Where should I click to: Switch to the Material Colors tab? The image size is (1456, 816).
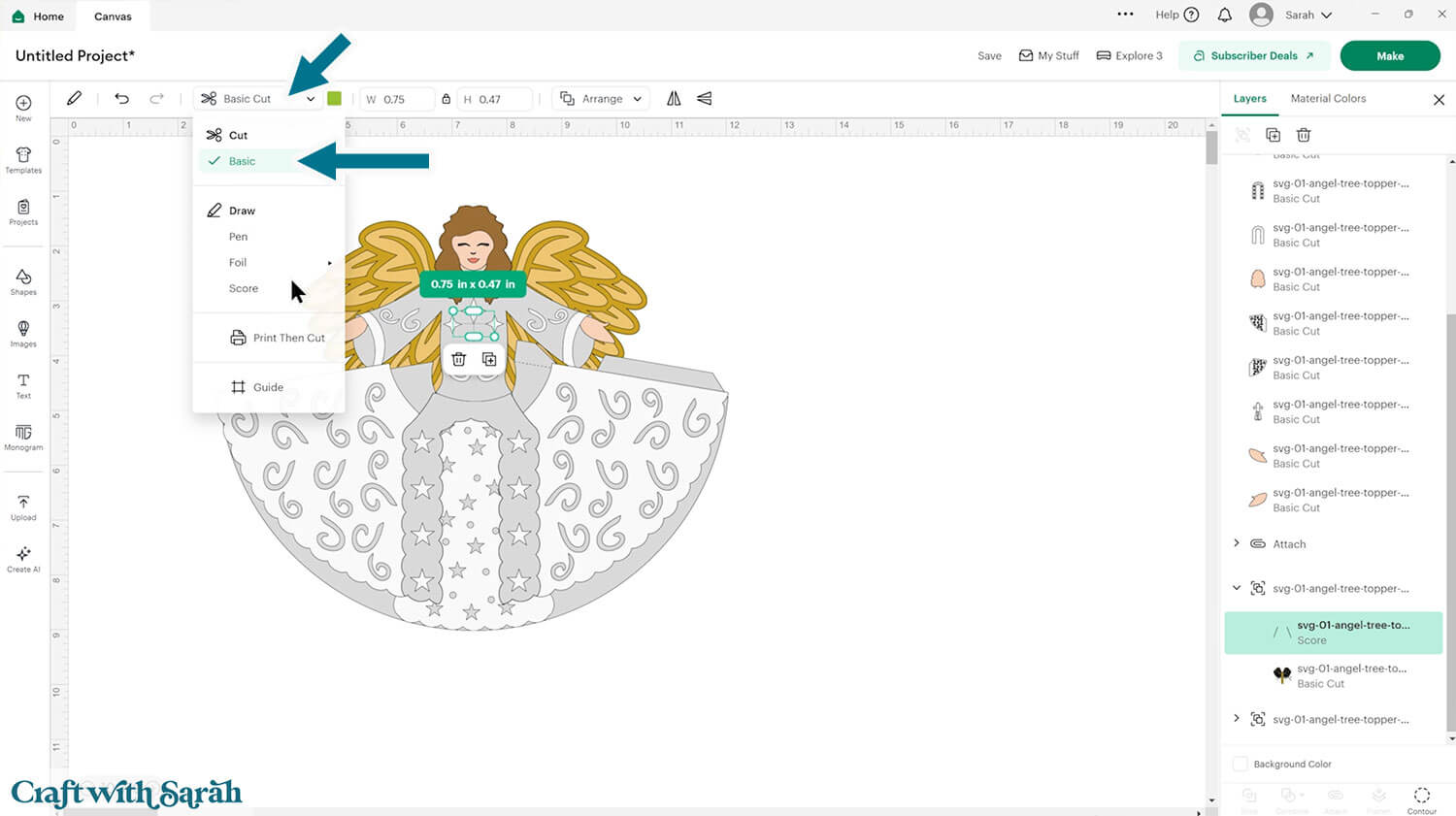click(1328, 98)
